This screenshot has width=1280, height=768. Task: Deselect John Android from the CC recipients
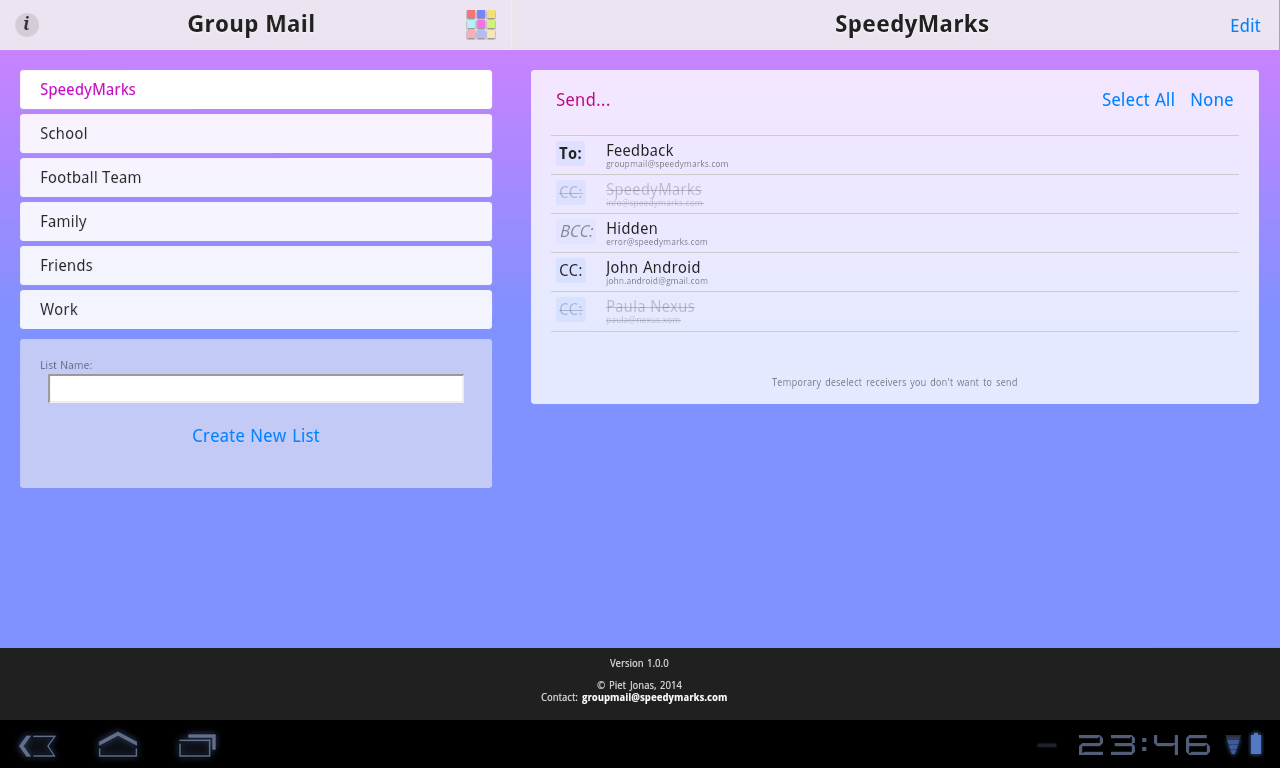pyautogui.click(x=894, y=272)
